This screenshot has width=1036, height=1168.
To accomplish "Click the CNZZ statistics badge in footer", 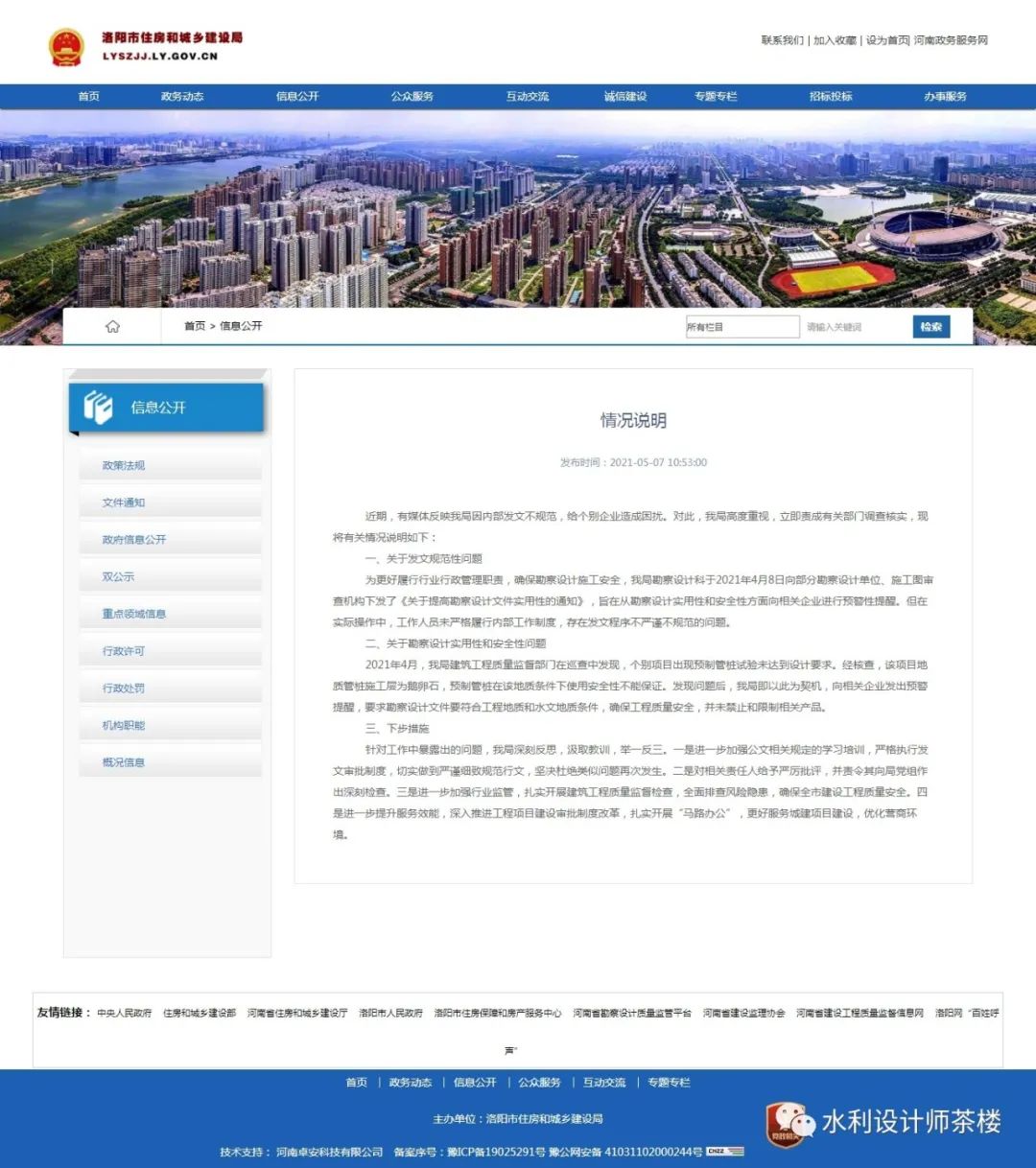I will click(725, 1152).
